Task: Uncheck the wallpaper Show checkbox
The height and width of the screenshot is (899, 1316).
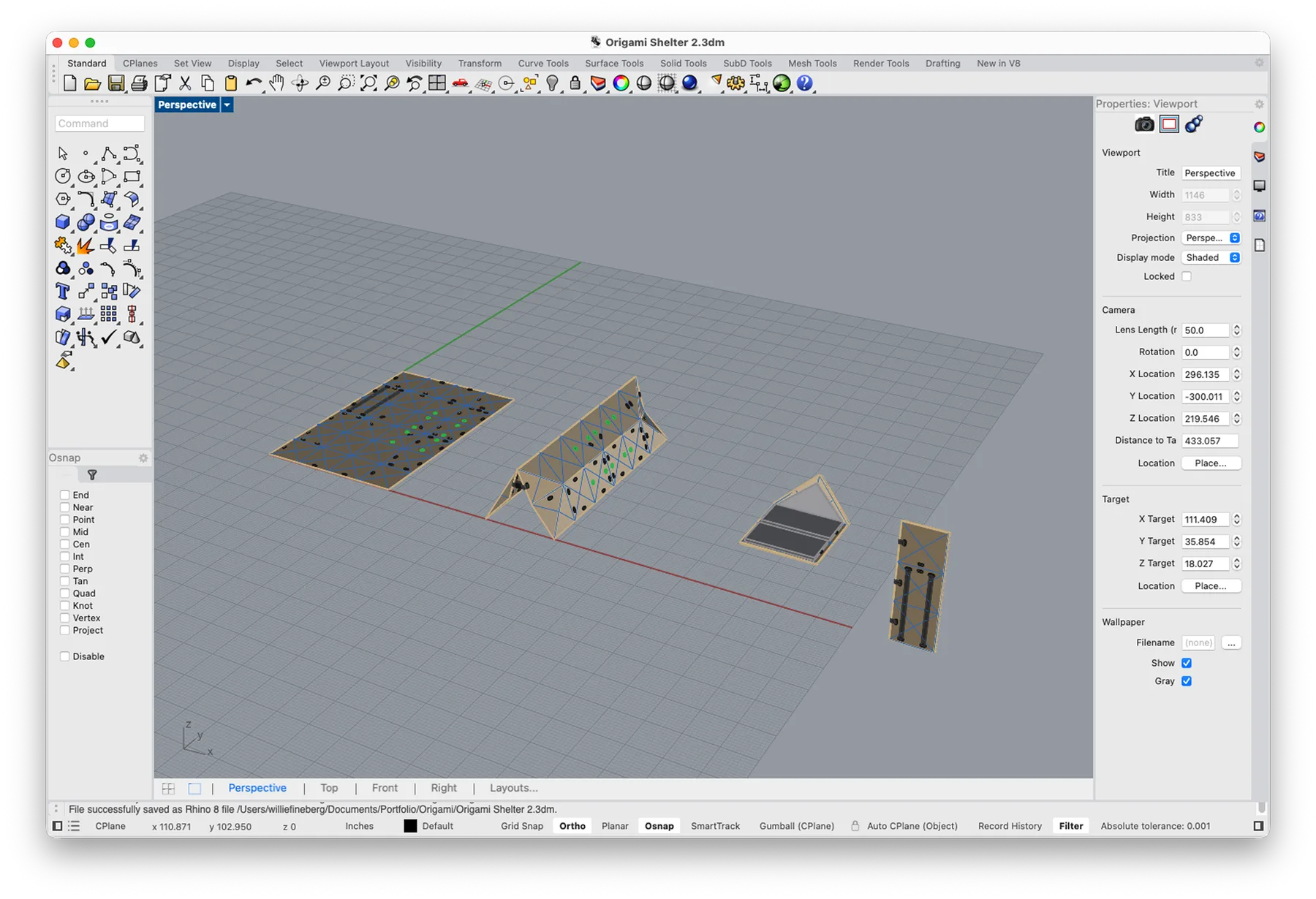Action: tap(1187, 663)
